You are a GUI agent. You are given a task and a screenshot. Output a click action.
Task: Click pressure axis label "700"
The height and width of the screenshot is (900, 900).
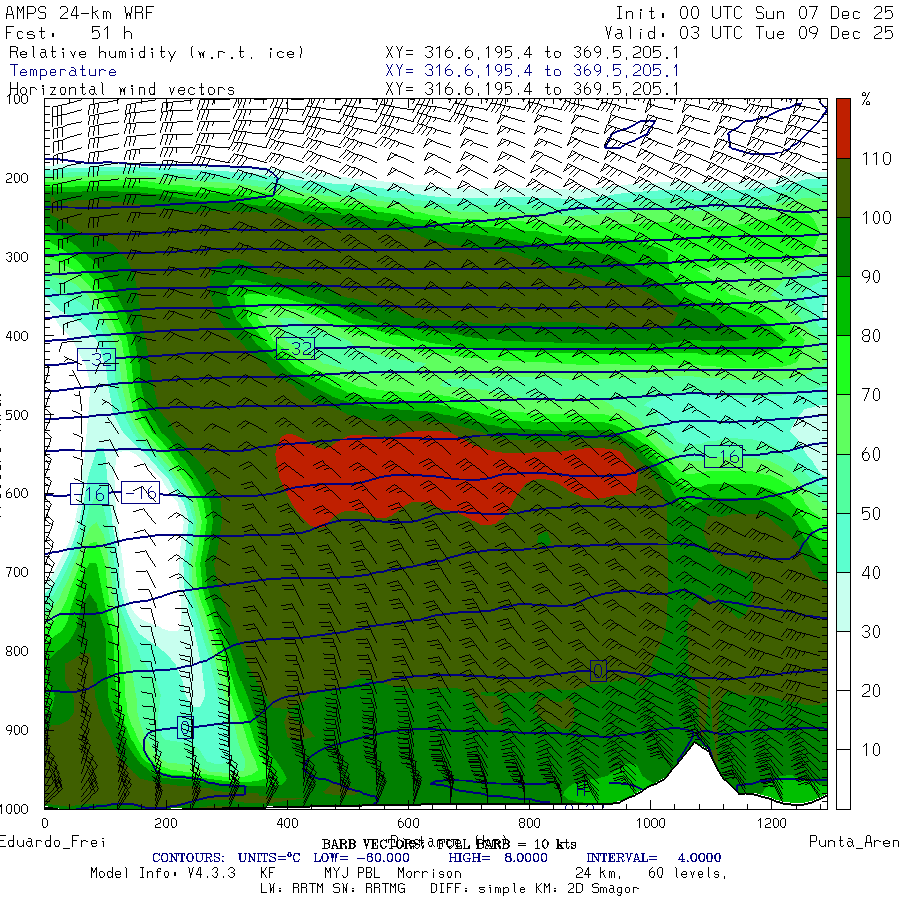tap(17, 572)
